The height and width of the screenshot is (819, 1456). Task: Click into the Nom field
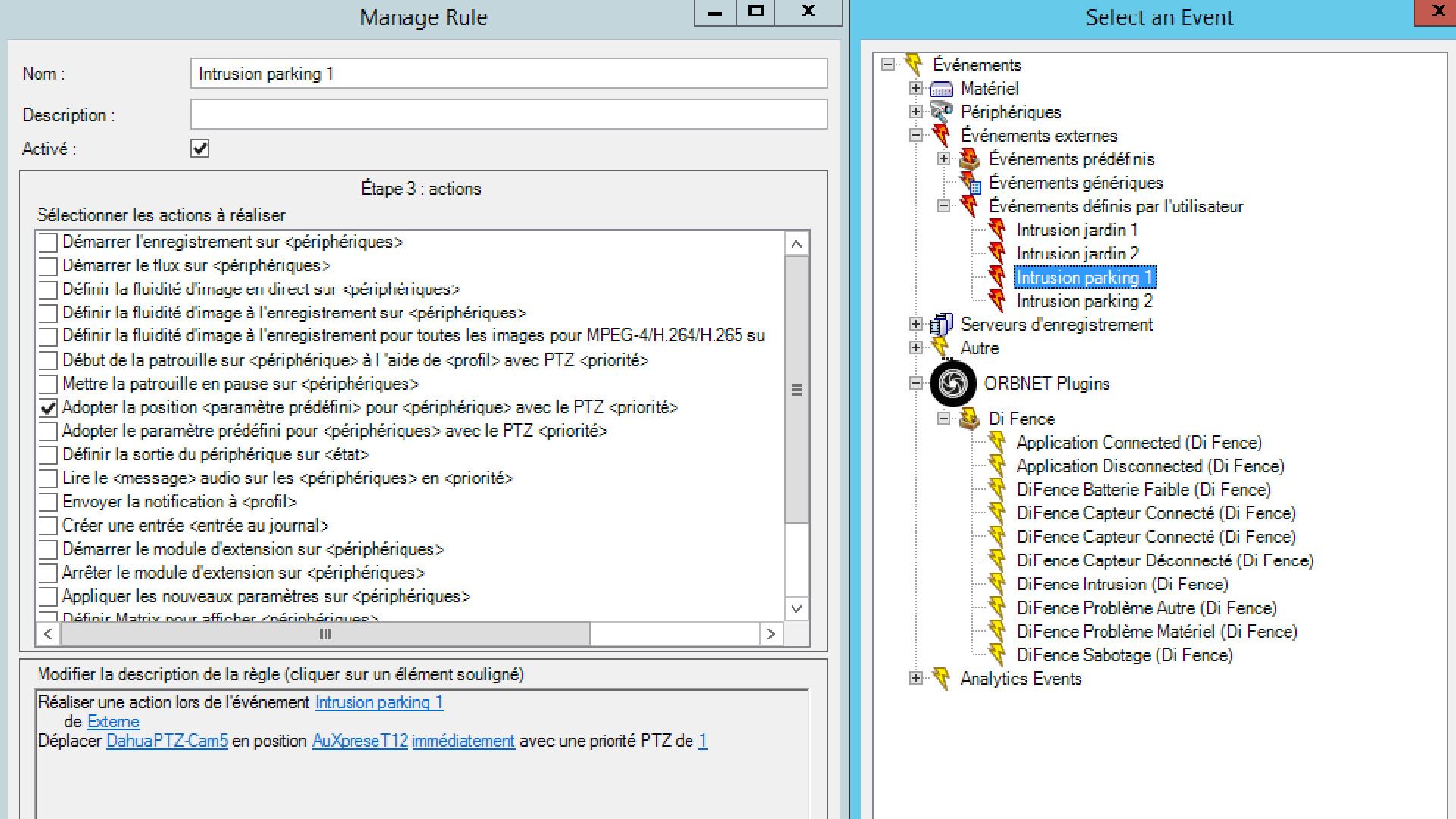click(509, 74)
